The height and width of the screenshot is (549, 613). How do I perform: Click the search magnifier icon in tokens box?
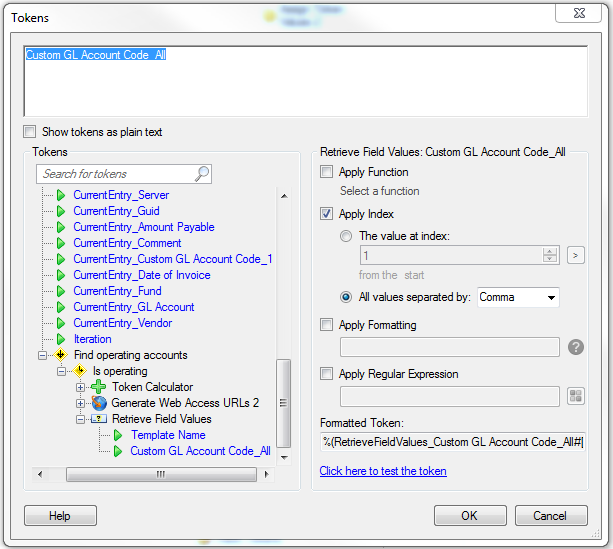coord(202,174)
